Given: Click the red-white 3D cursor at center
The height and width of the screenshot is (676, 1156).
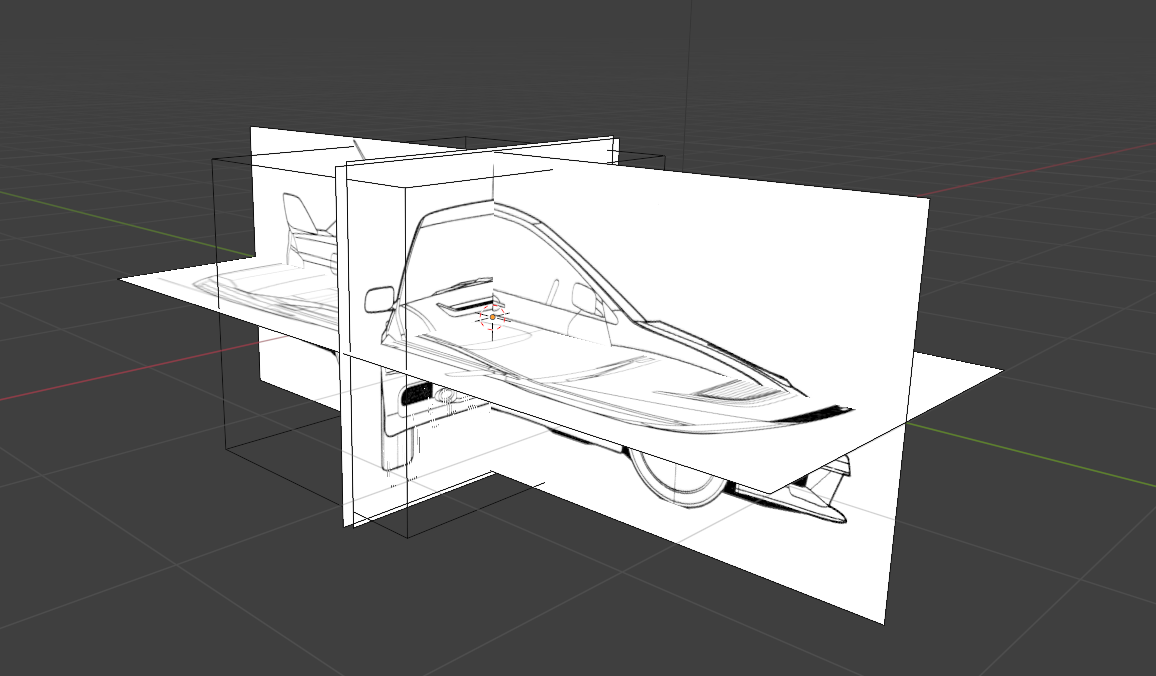Looking at the screenshot, I should (492, 317).
